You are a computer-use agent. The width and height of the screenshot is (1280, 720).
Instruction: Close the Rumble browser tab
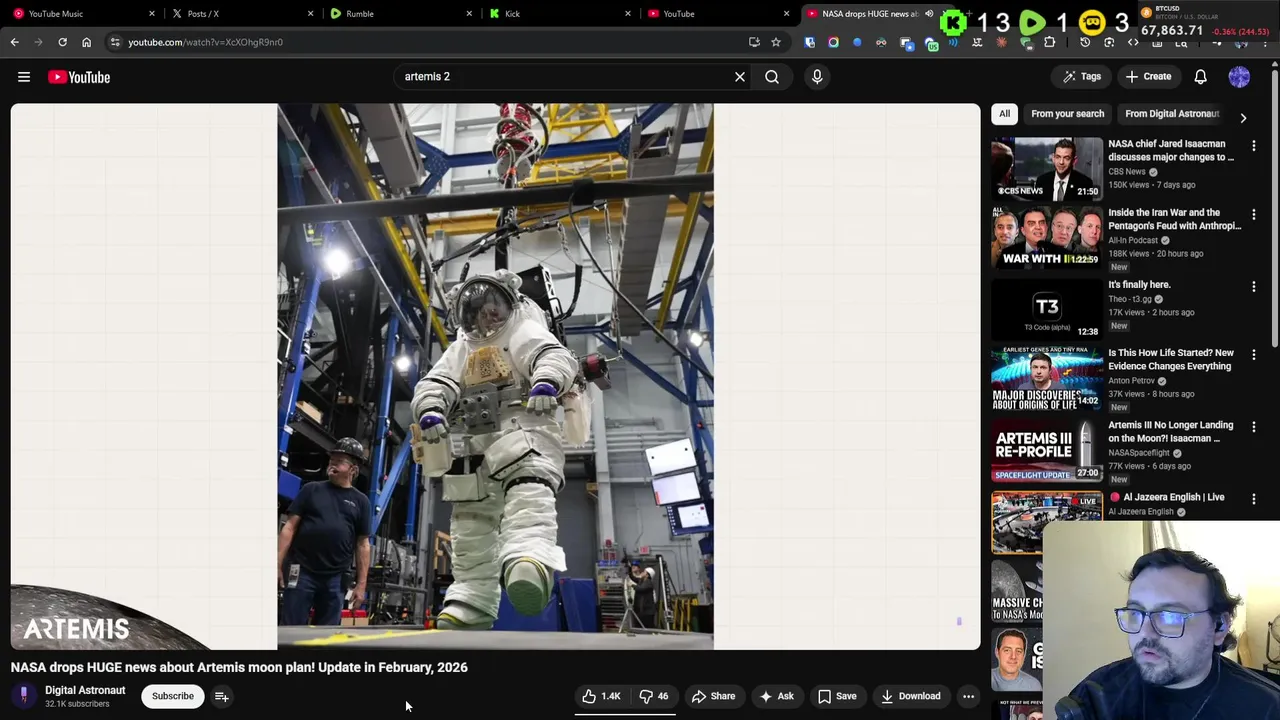(x=469, y=14)
